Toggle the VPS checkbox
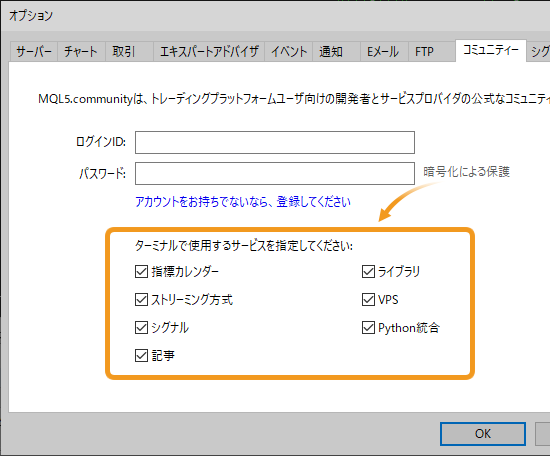550x456 pixels. tap(368, 300)
